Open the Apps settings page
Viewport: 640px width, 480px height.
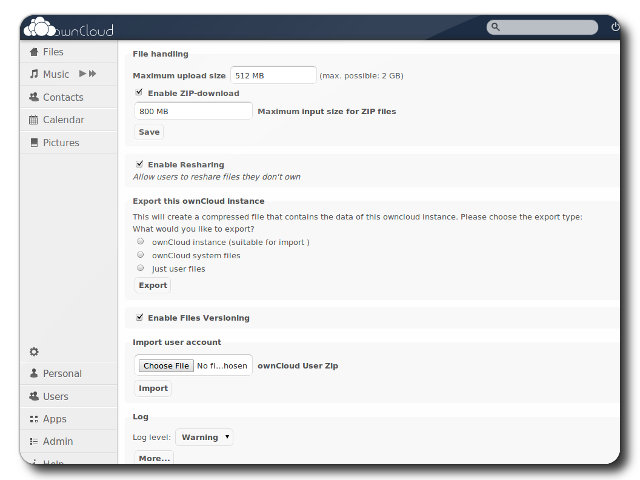(x=54, y=419)
